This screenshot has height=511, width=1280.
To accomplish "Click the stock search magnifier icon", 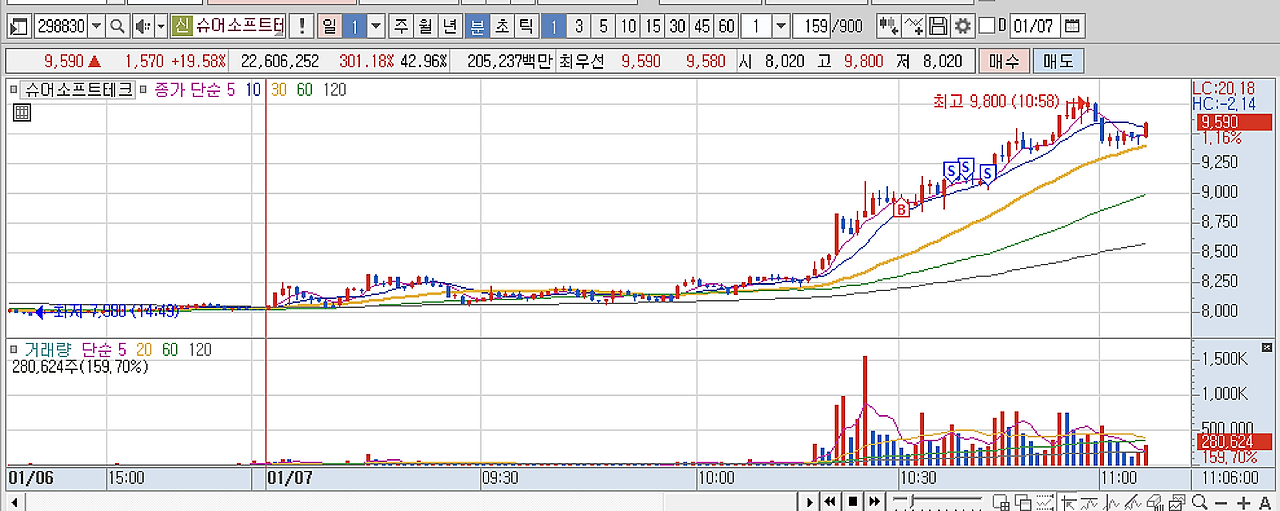I will click(x=118, y=26).
